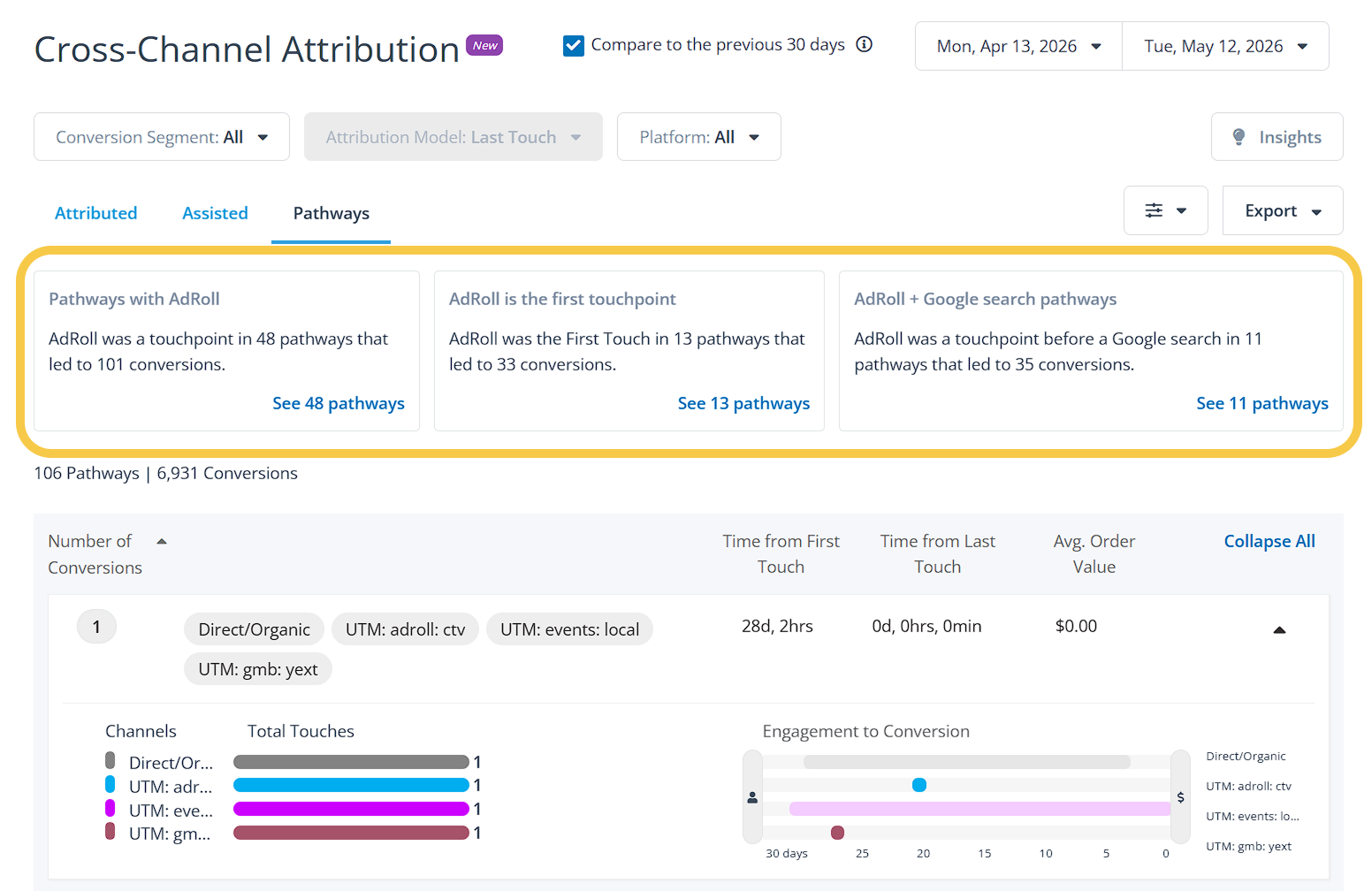Viewport: 1372px width, 891px height.
Task: Open the start date Apr 13, 2026 picker
Action: click(1018, 46)
